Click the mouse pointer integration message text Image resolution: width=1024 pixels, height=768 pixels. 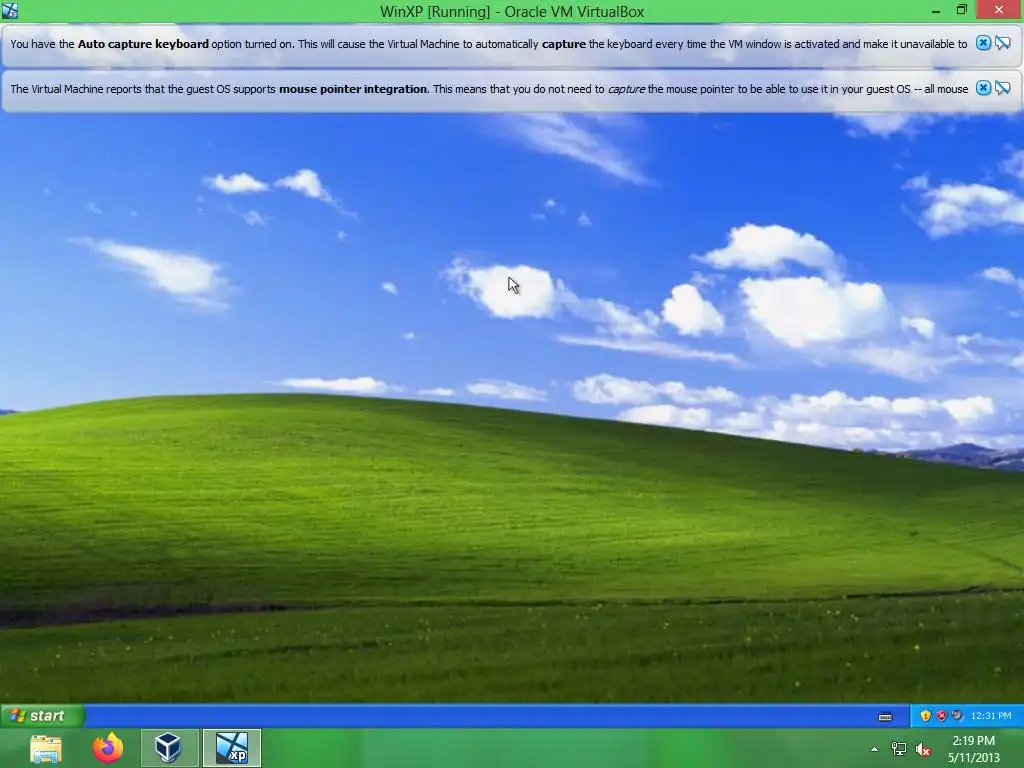(488, 89)
